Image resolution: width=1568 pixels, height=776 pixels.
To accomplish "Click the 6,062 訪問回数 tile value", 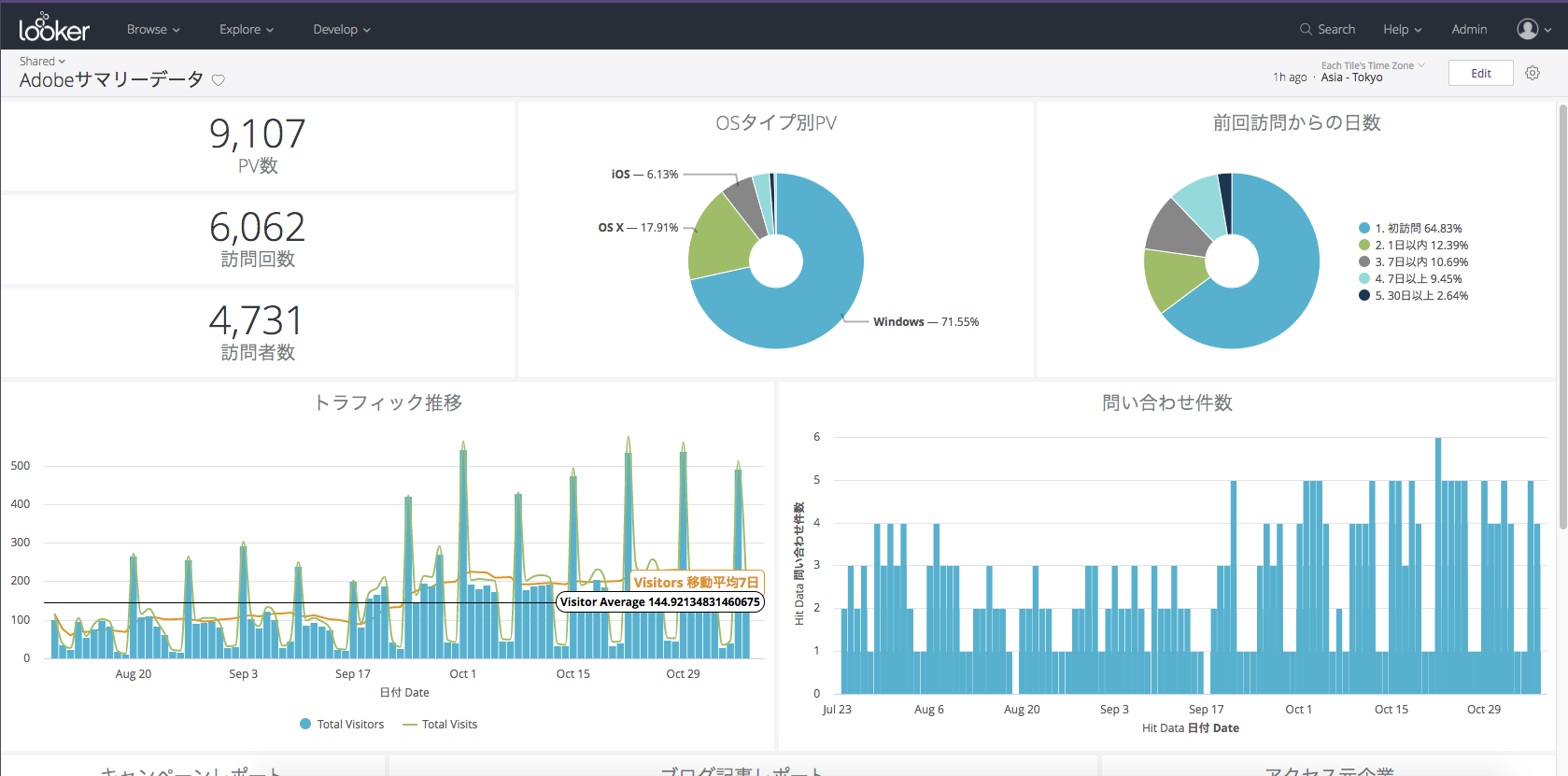I will coord(258,228).
